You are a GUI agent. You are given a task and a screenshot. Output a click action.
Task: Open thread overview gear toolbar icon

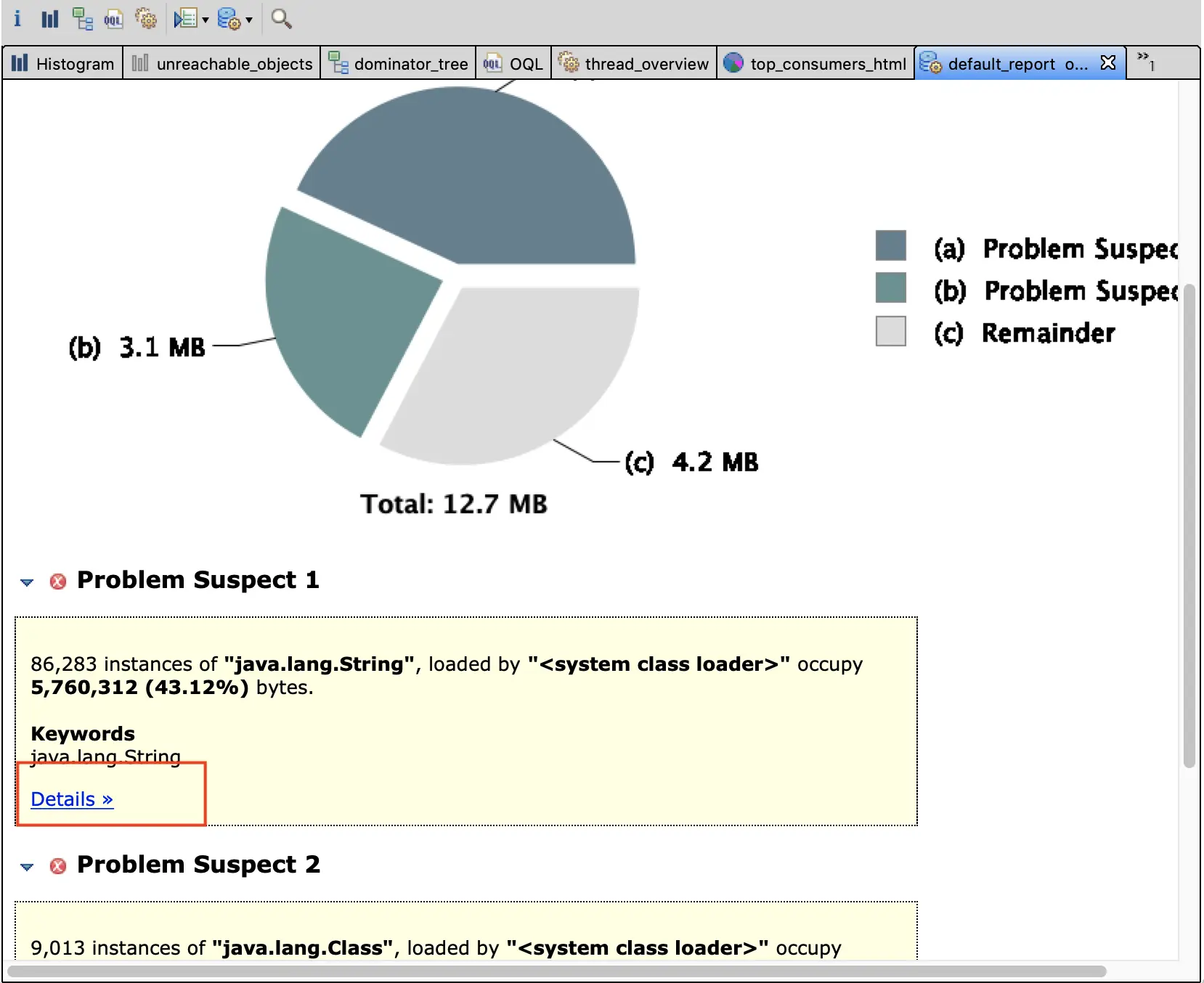point(146,18)
